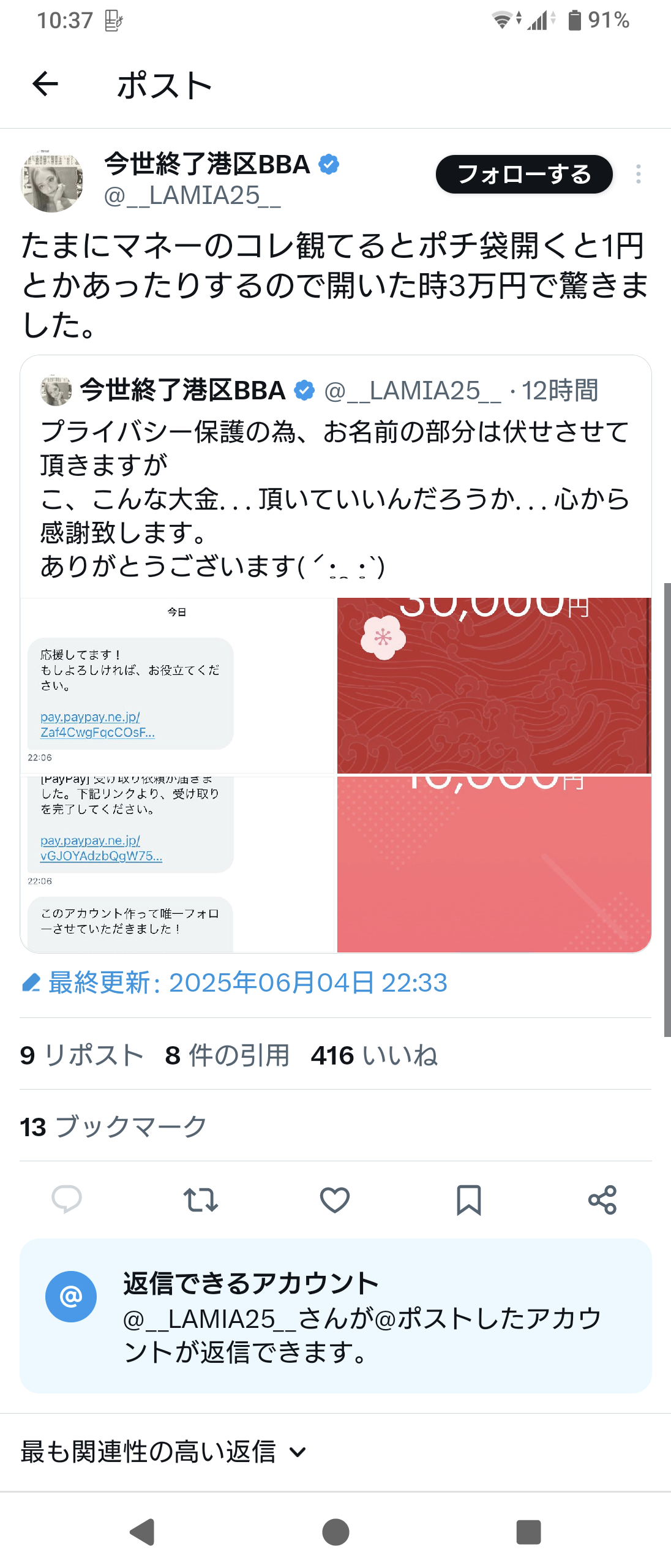Tap the フォローする follow button
671x1568 pixels.
[524, 174]
